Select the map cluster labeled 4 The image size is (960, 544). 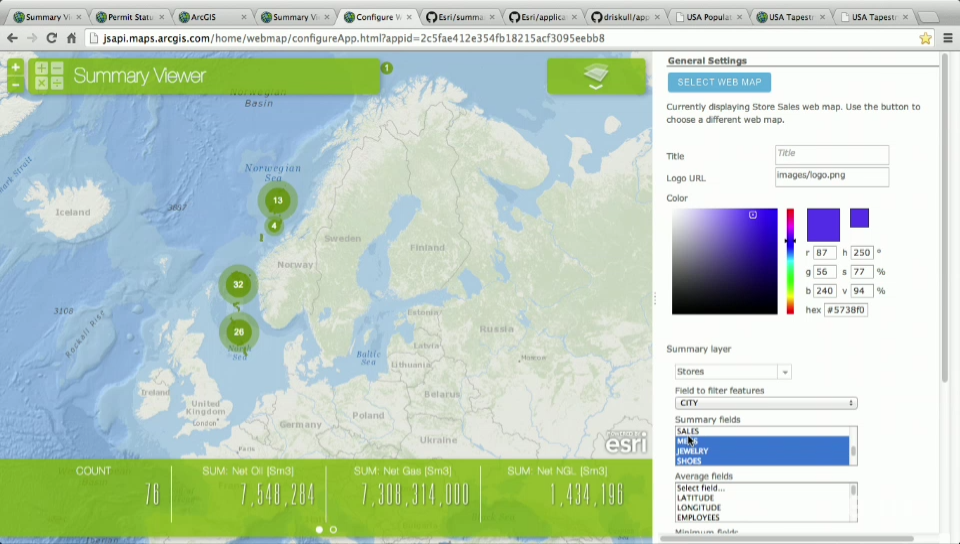[x=274, y=226]
